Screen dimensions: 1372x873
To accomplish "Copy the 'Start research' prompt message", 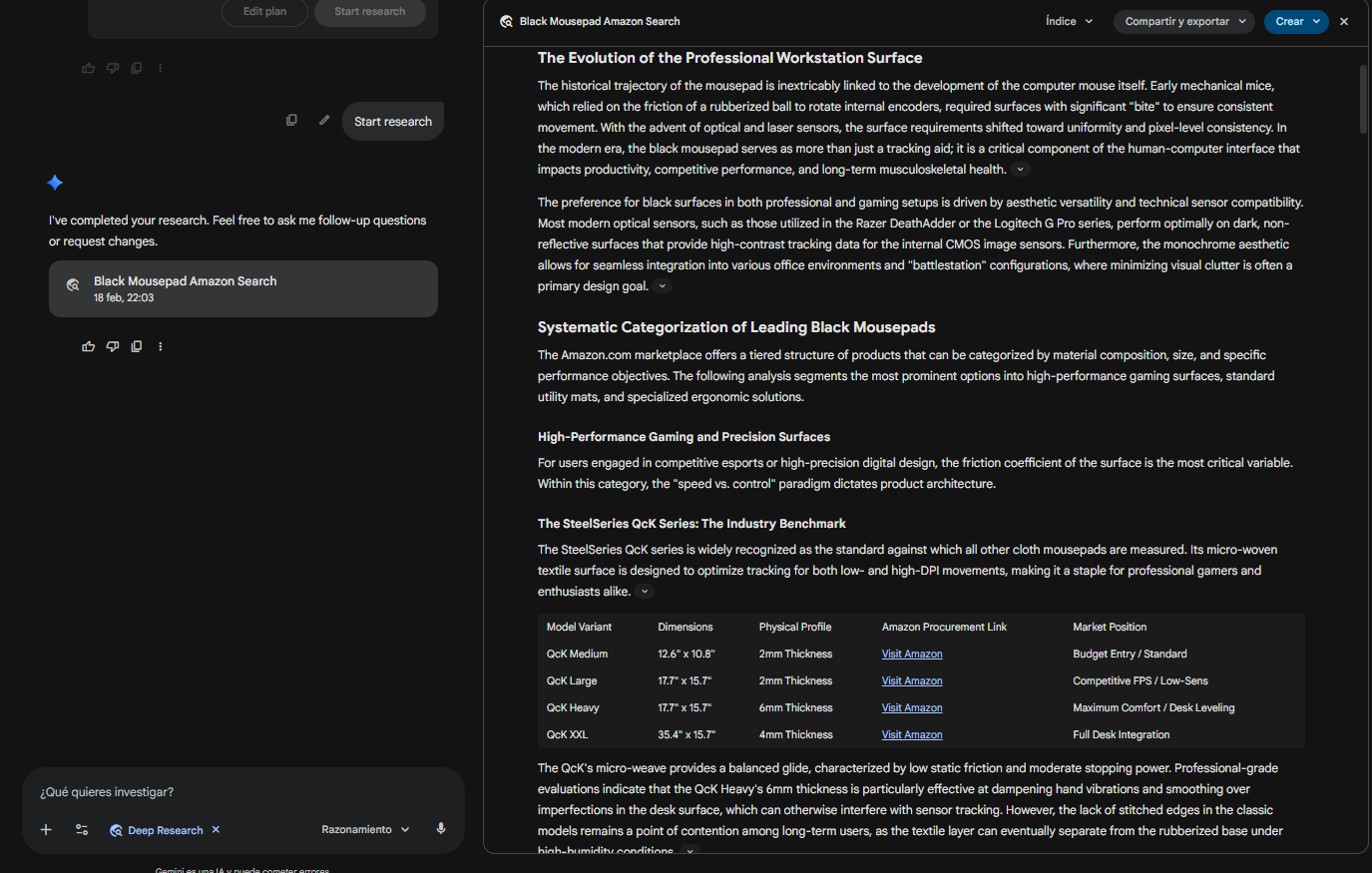I will (291, 120).
